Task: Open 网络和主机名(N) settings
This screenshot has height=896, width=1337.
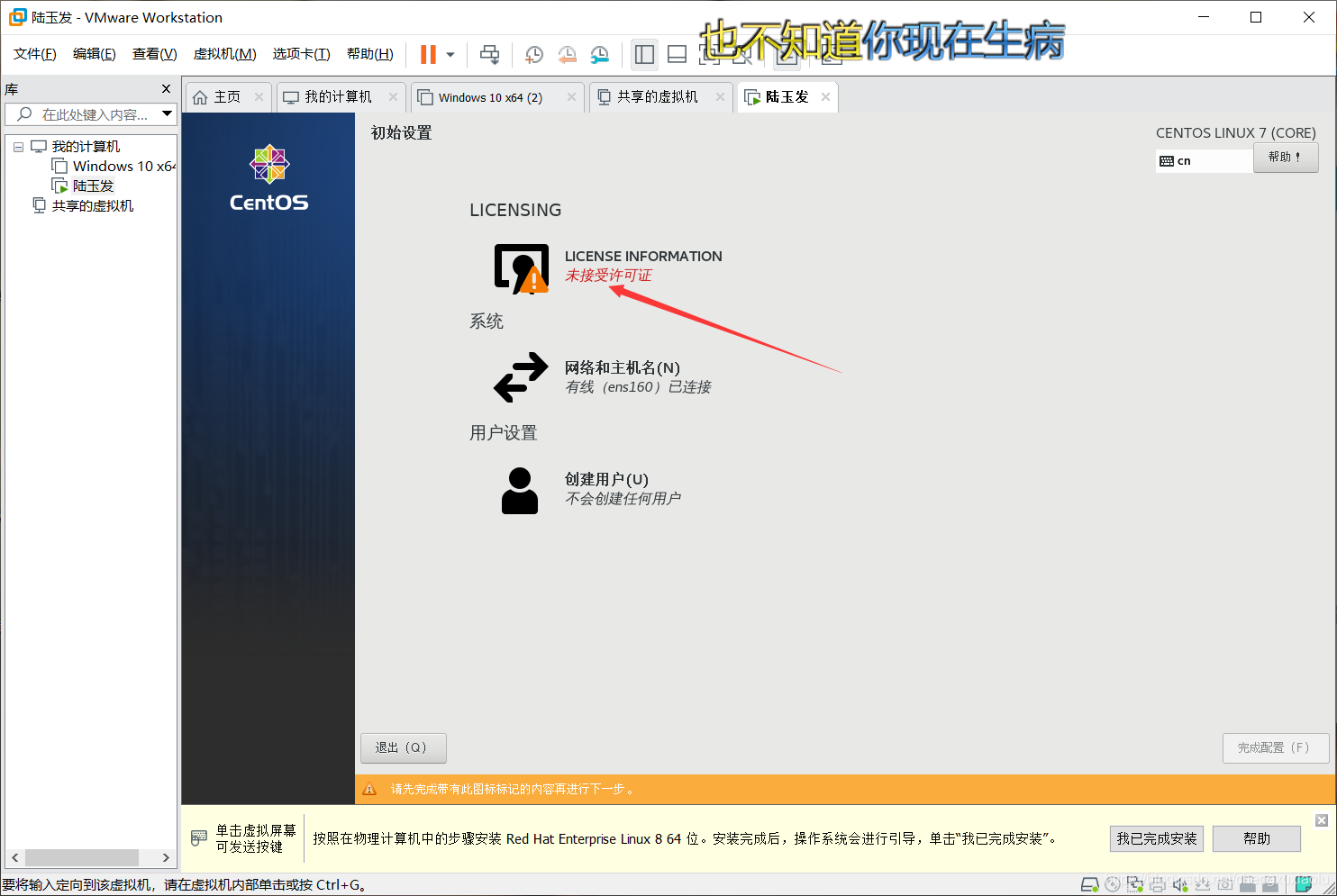Action: coord(622,367)
